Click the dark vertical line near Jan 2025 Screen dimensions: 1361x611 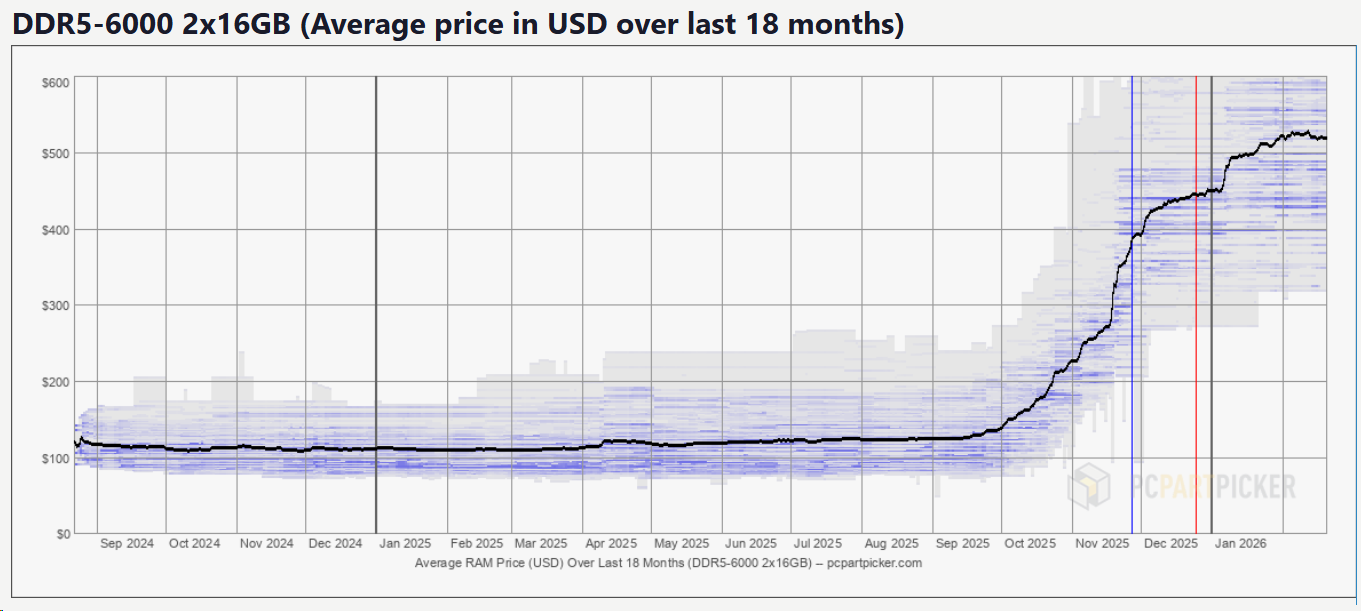point(376,305)
